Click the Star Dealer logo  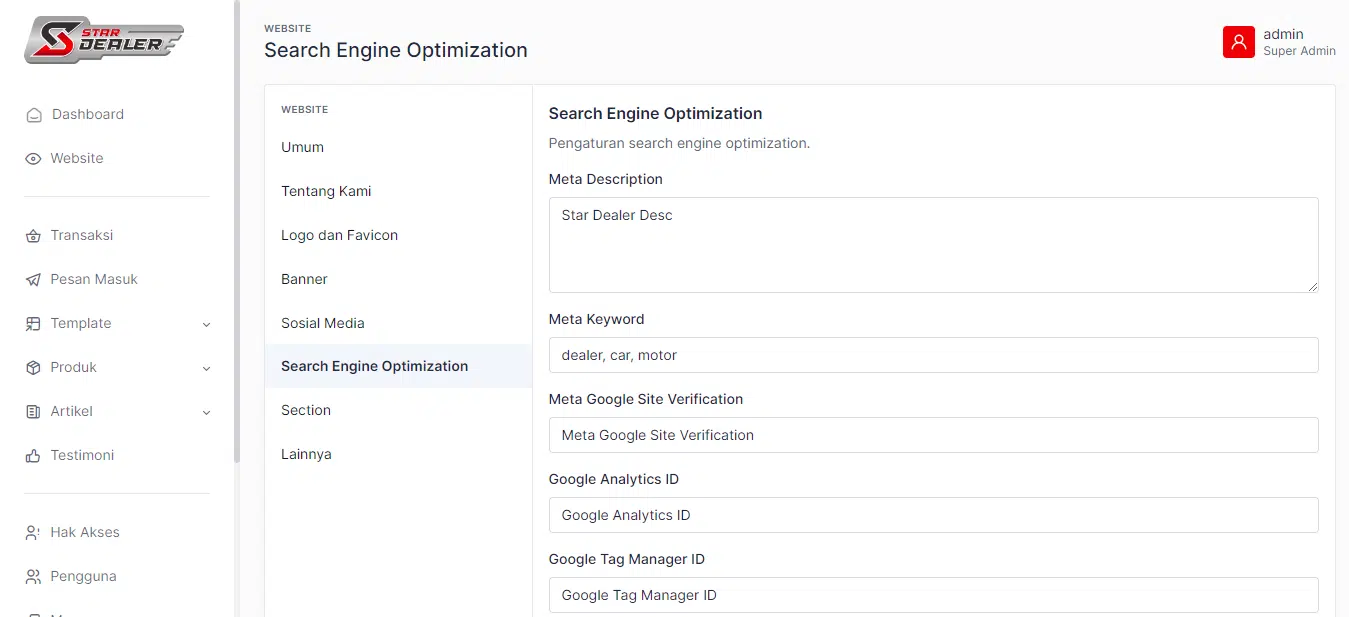(104, 40)
